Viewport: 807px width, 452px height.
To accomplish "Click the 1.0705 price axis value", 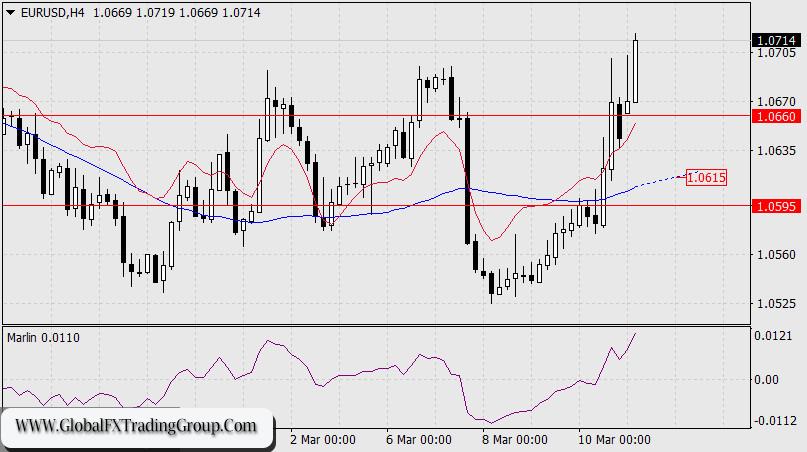I will tap(777, 53).
